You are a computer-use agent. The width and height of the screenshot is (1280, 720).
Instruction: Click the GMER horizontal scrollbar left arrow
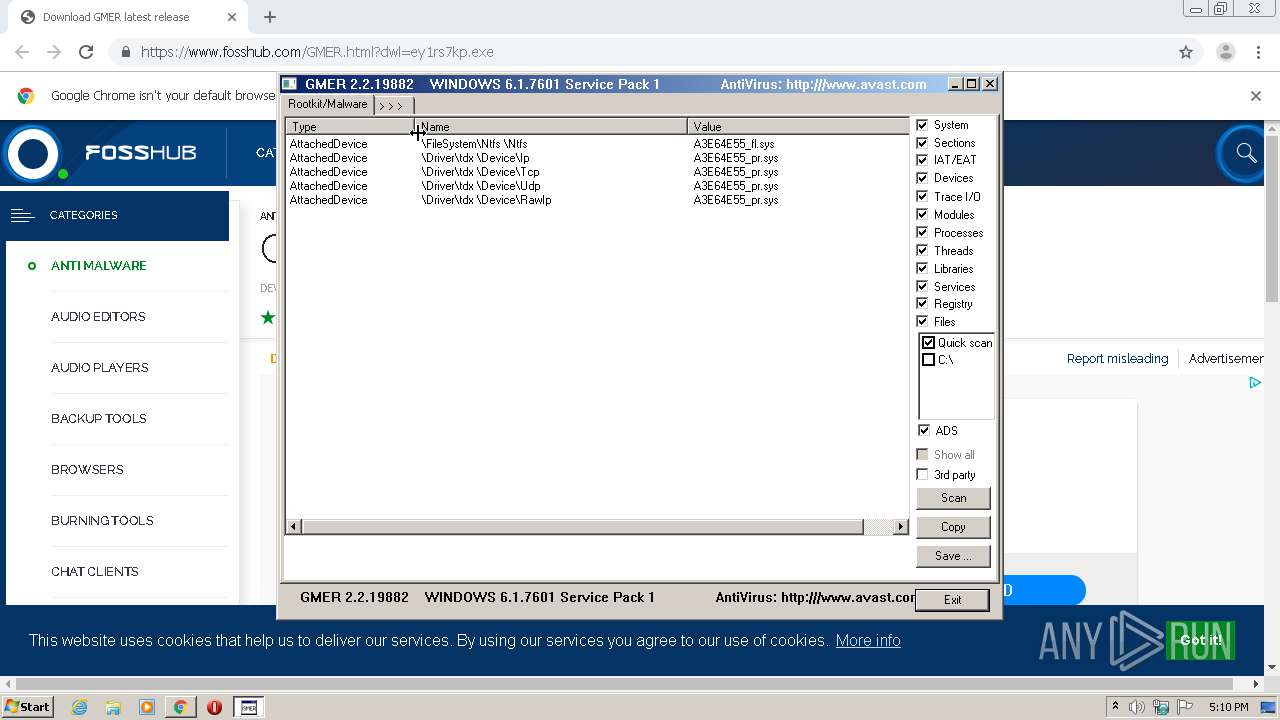pyautogui.click(x=294, y=527)
